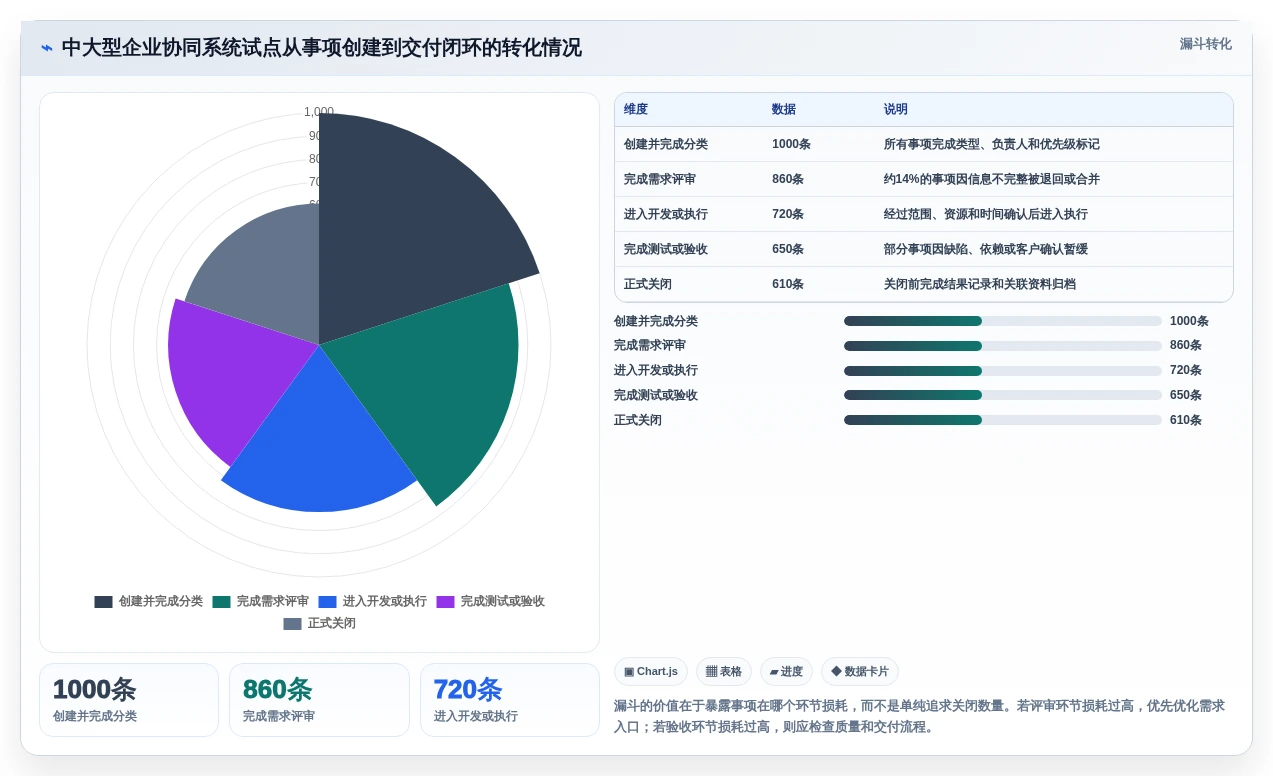Toggle the 创建并完成分类 legend swatch
Screen dimensions: 1273x776
point(103,602)
